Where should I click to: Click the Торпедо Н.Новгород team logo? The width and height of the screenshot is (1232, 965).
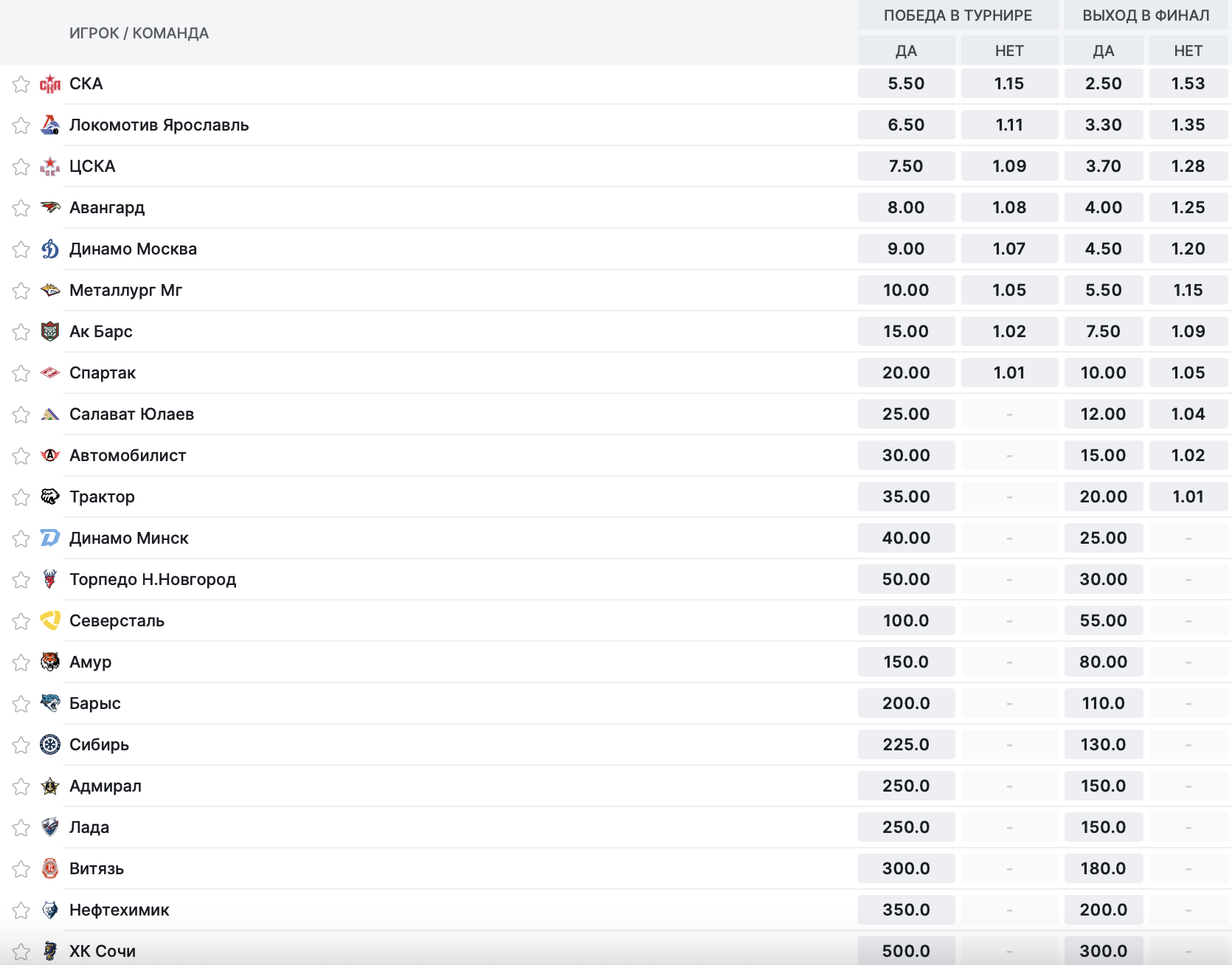50,580
